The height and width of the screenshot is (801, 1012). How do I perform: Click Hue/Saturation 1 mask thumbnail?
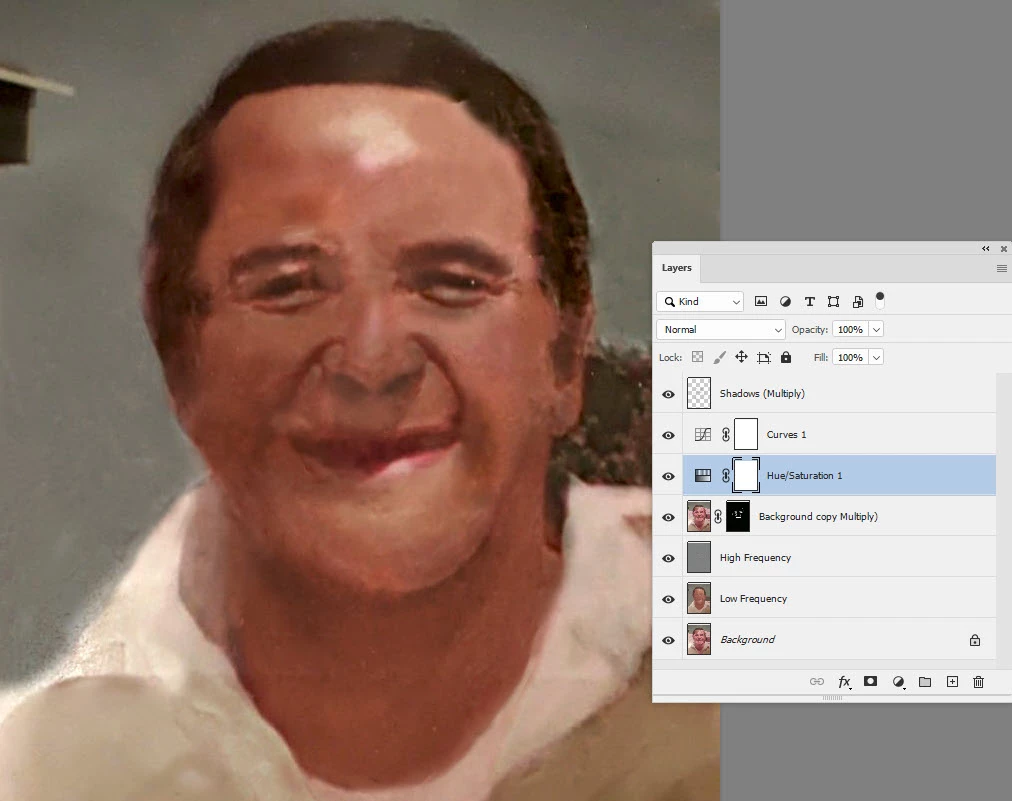pyautogui.click(x=746, y=475)
